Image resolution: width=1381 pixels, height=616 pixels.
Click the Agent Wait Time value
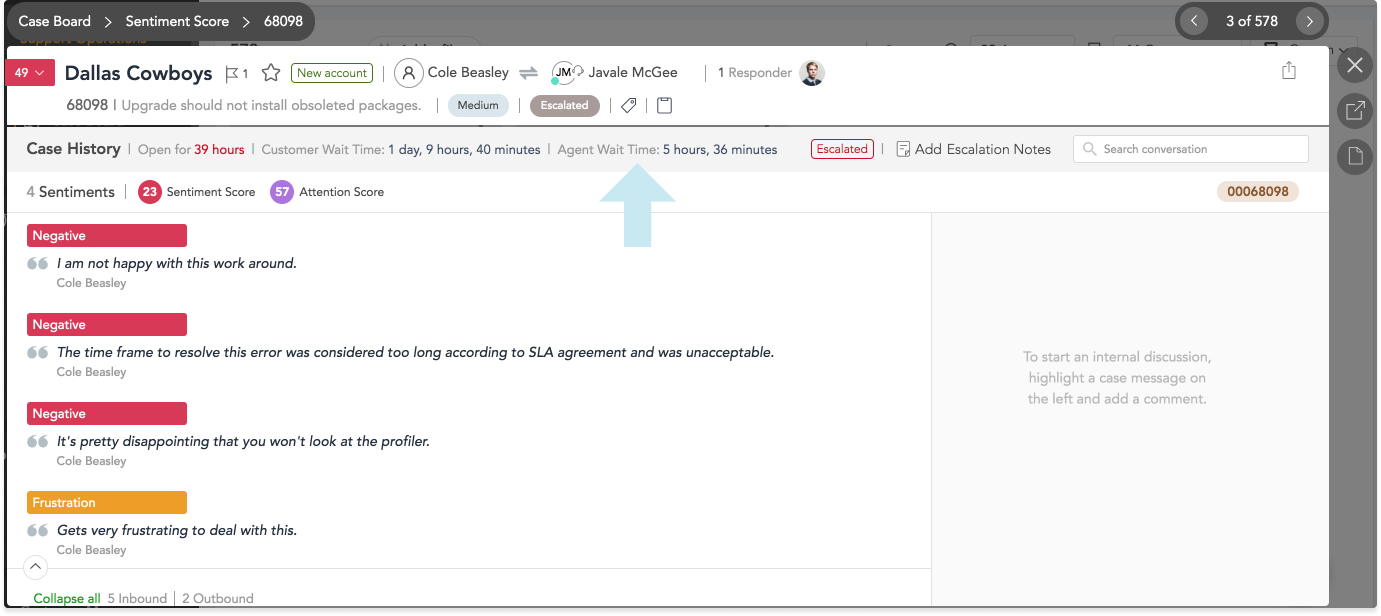point(720,150)
